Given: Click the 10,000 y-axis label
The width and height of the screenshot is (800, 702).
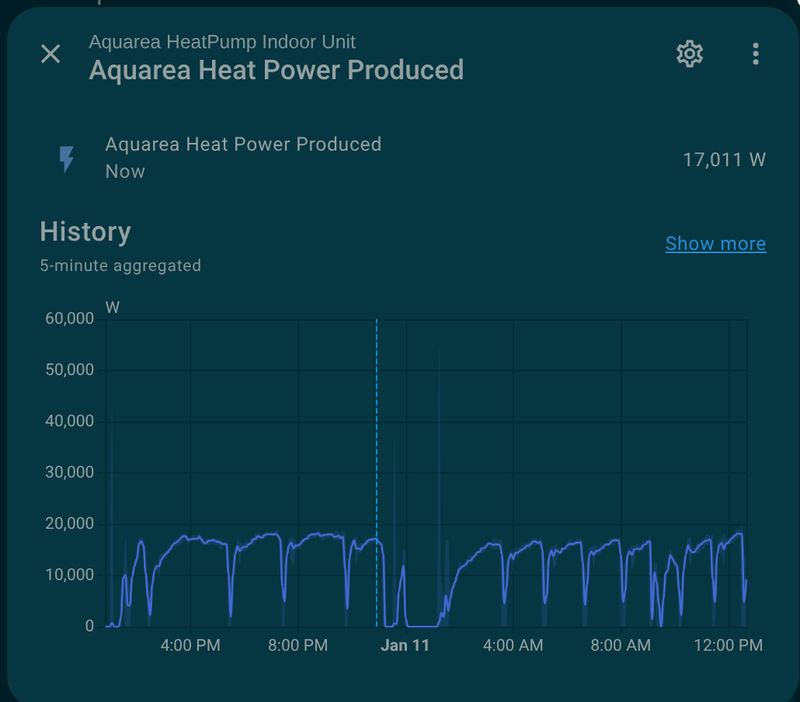Looking at the screenshot, I should (x=69, y=574).
